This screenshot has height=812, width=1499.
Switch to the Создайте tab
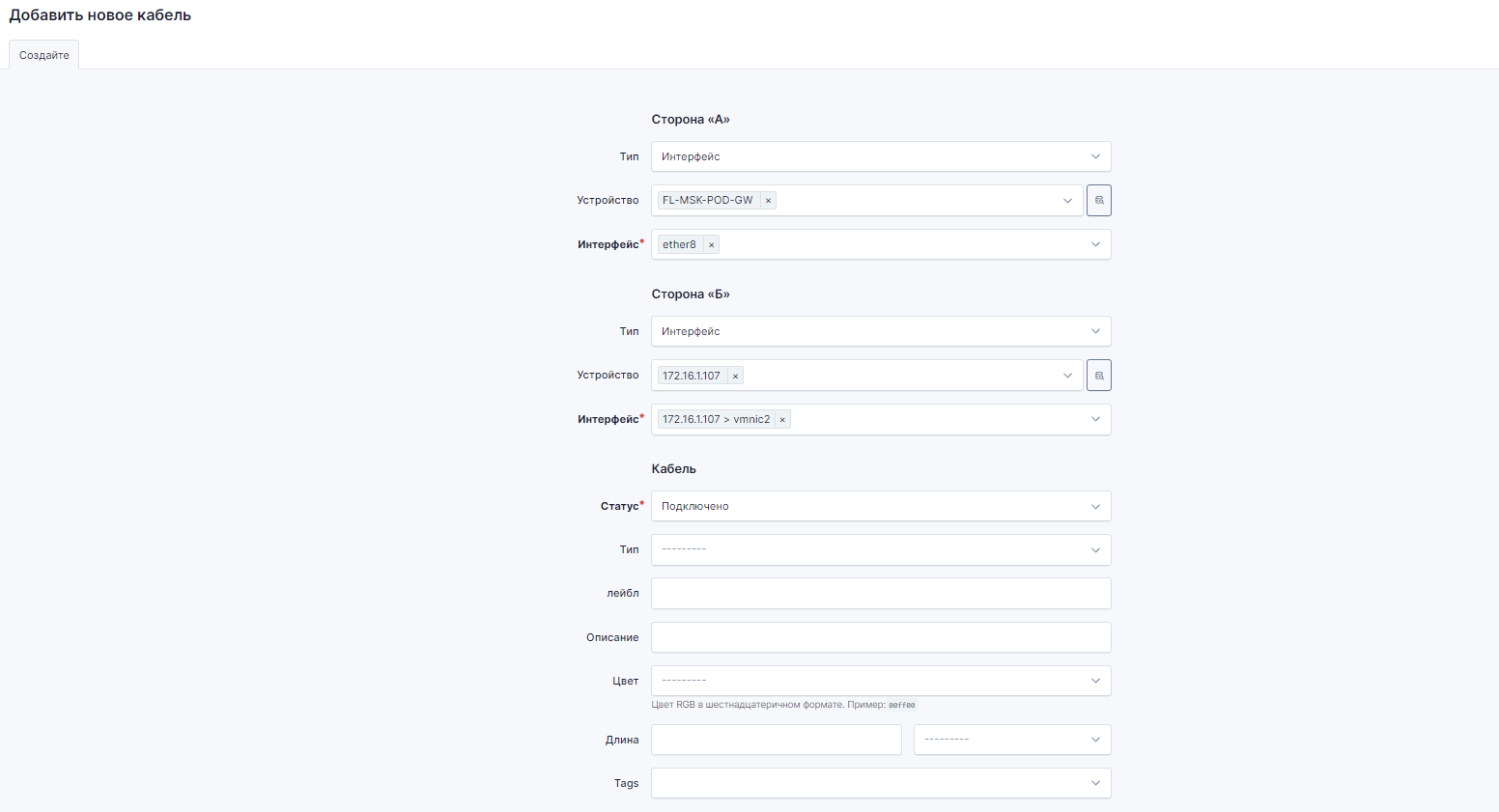click(x=44, y=55)
